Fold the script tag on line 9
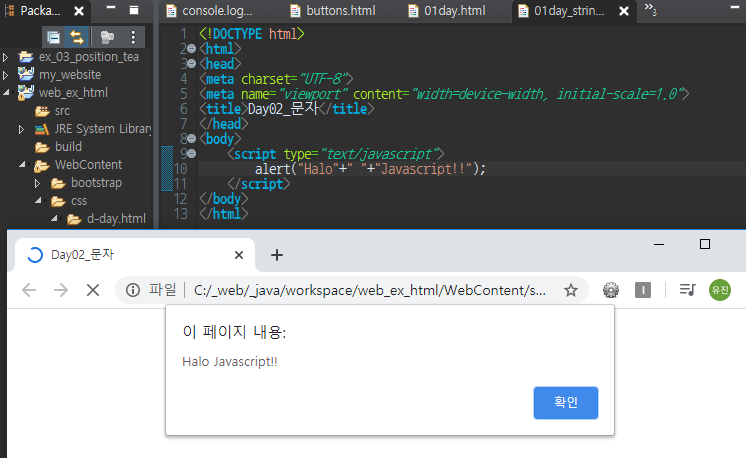 pyautogui.click(x=191, y=154)
